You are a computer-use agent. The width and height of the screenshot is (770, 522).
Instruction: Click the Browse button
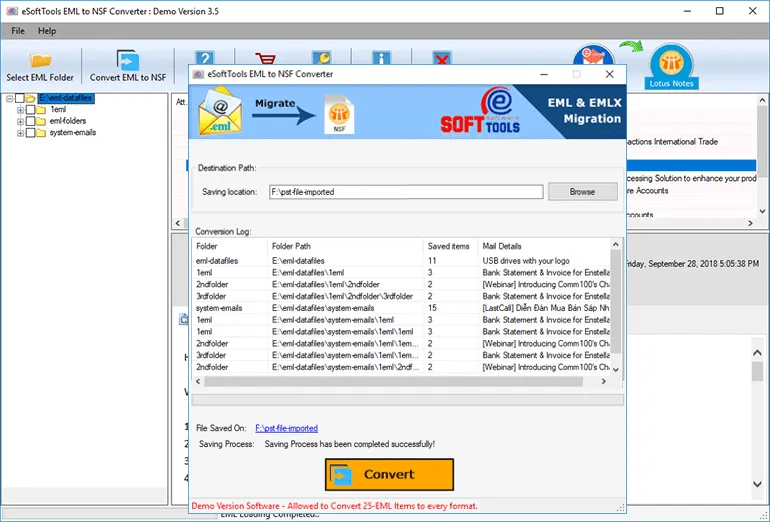582,192
